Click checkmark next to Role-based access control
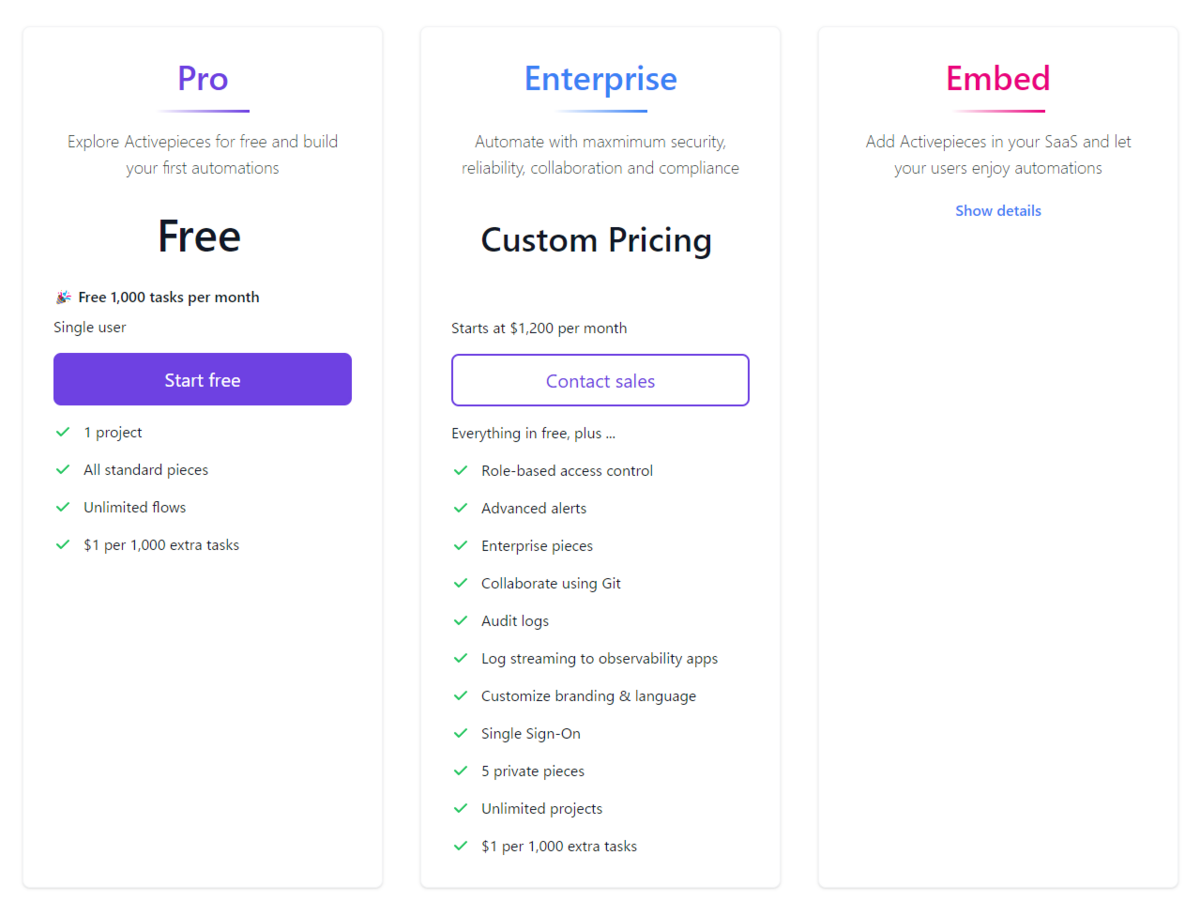 [x=461, y=470]
